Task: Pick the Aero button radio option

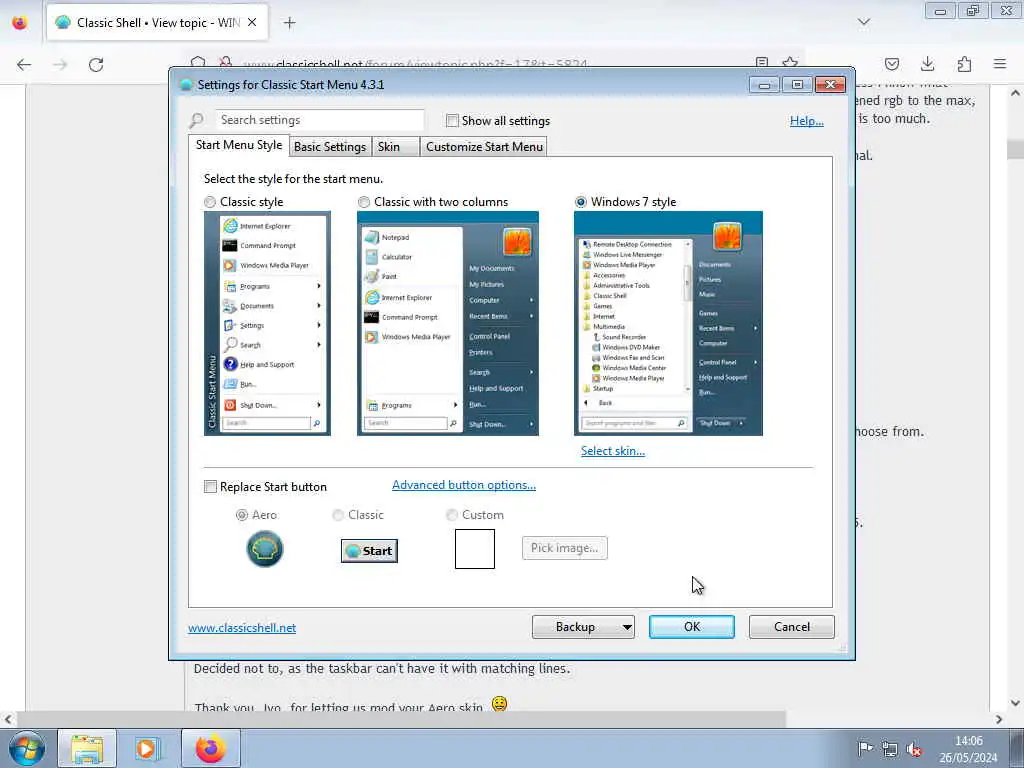Action: coord(242,515)
